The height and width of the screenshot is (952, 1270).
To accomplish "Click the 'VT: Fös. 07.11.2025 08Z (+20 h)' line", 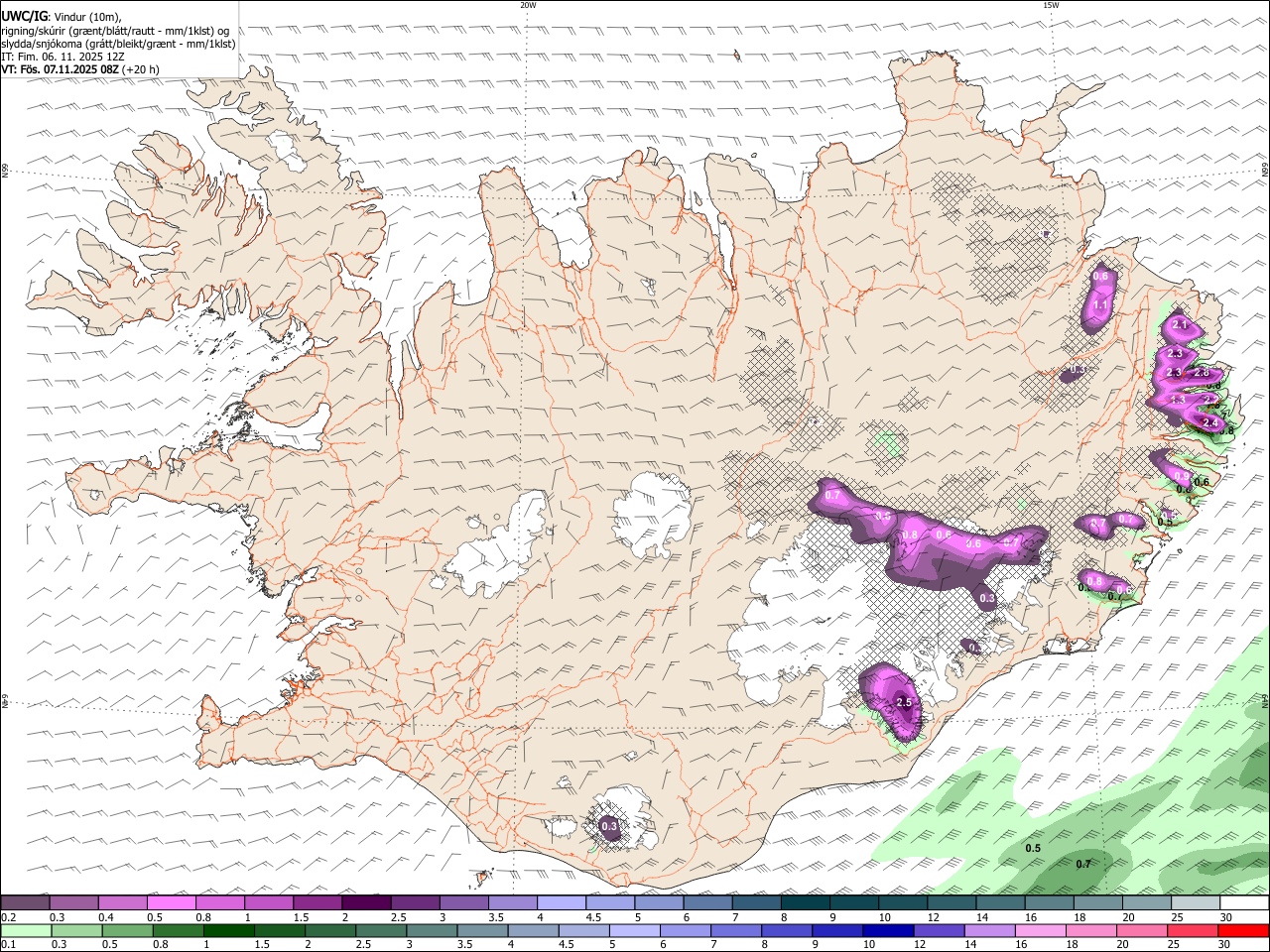I will click(x=80, y=69).
